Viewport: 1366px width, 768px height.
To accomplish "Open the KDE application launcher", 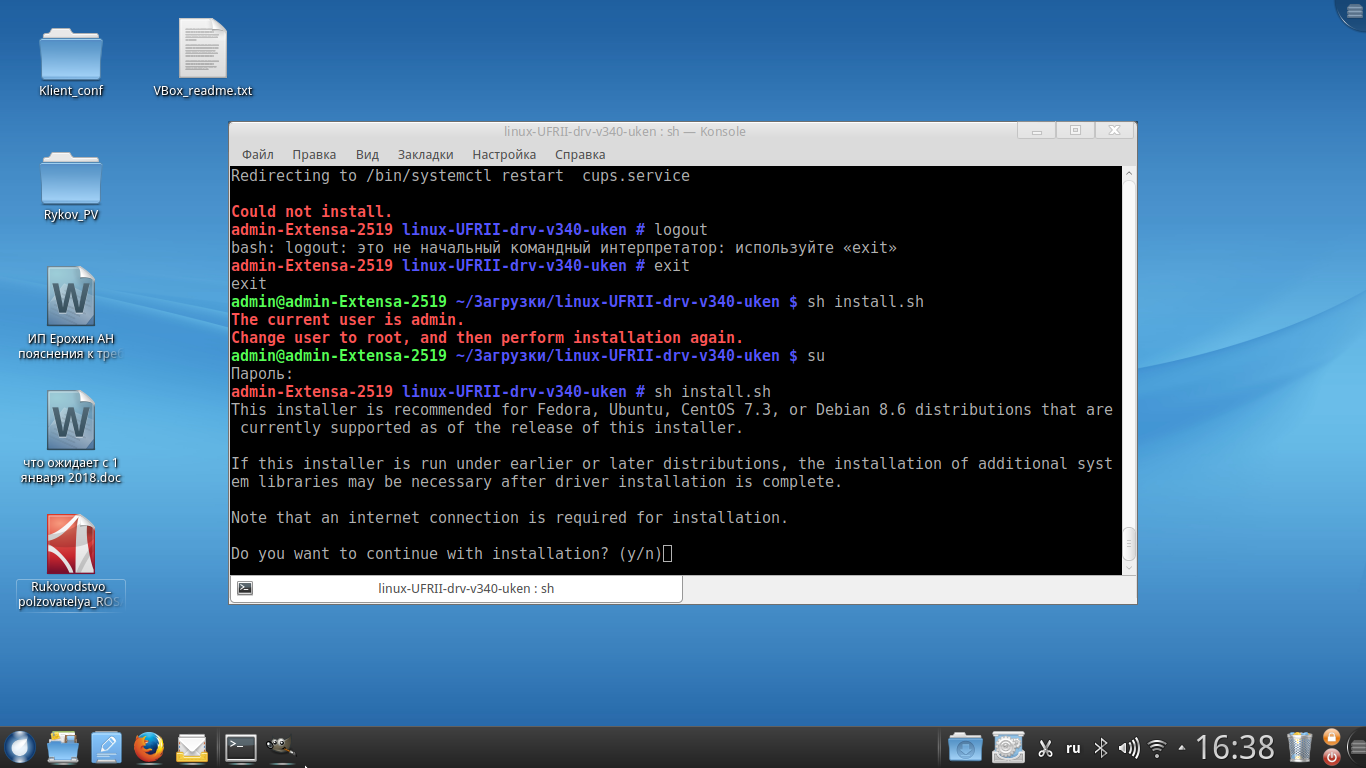I will coord(20,747).
